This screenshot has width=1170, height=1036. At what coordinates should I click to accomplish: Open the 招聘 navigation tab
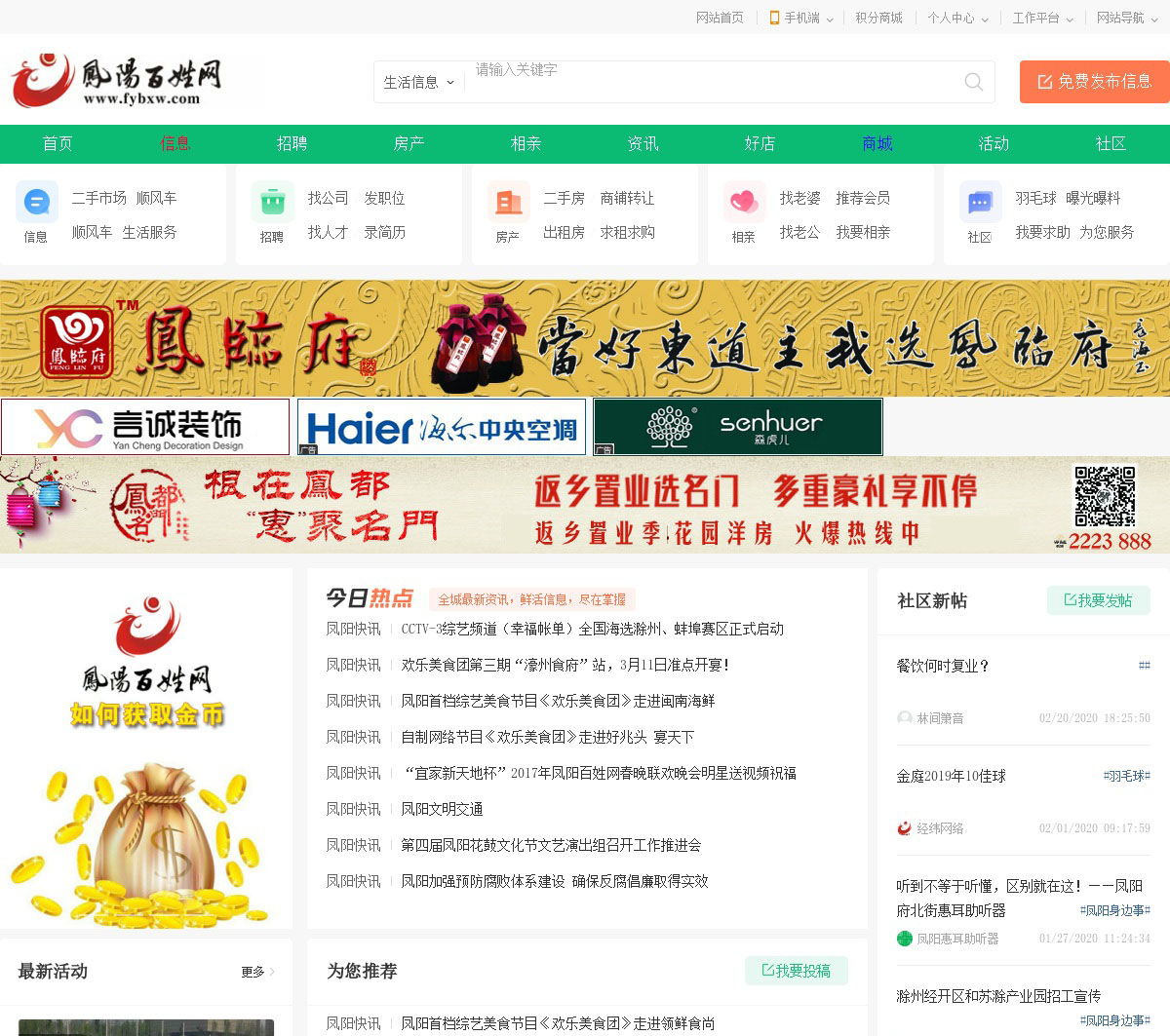click(x=292, y=143)
